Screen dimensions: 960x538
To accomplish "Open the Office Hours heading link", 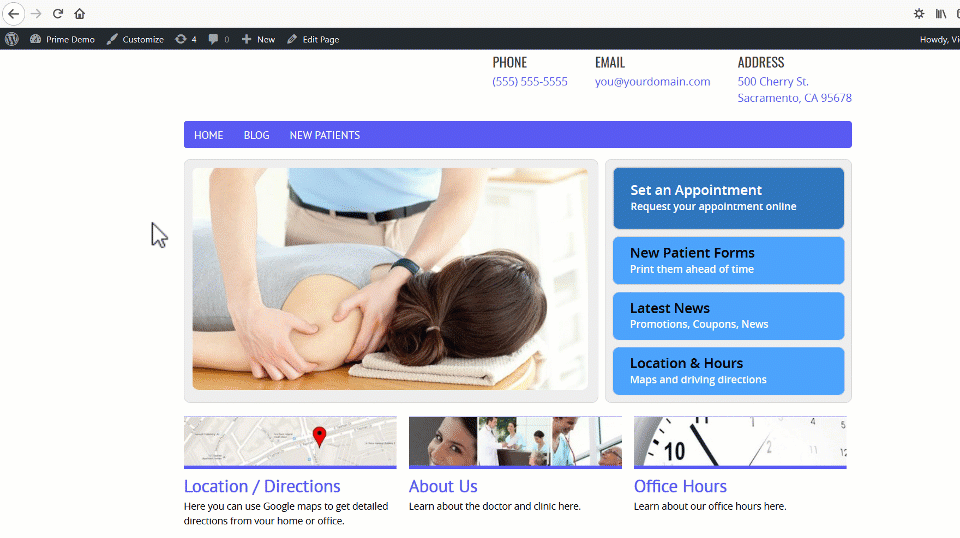I will coord(680,487).
